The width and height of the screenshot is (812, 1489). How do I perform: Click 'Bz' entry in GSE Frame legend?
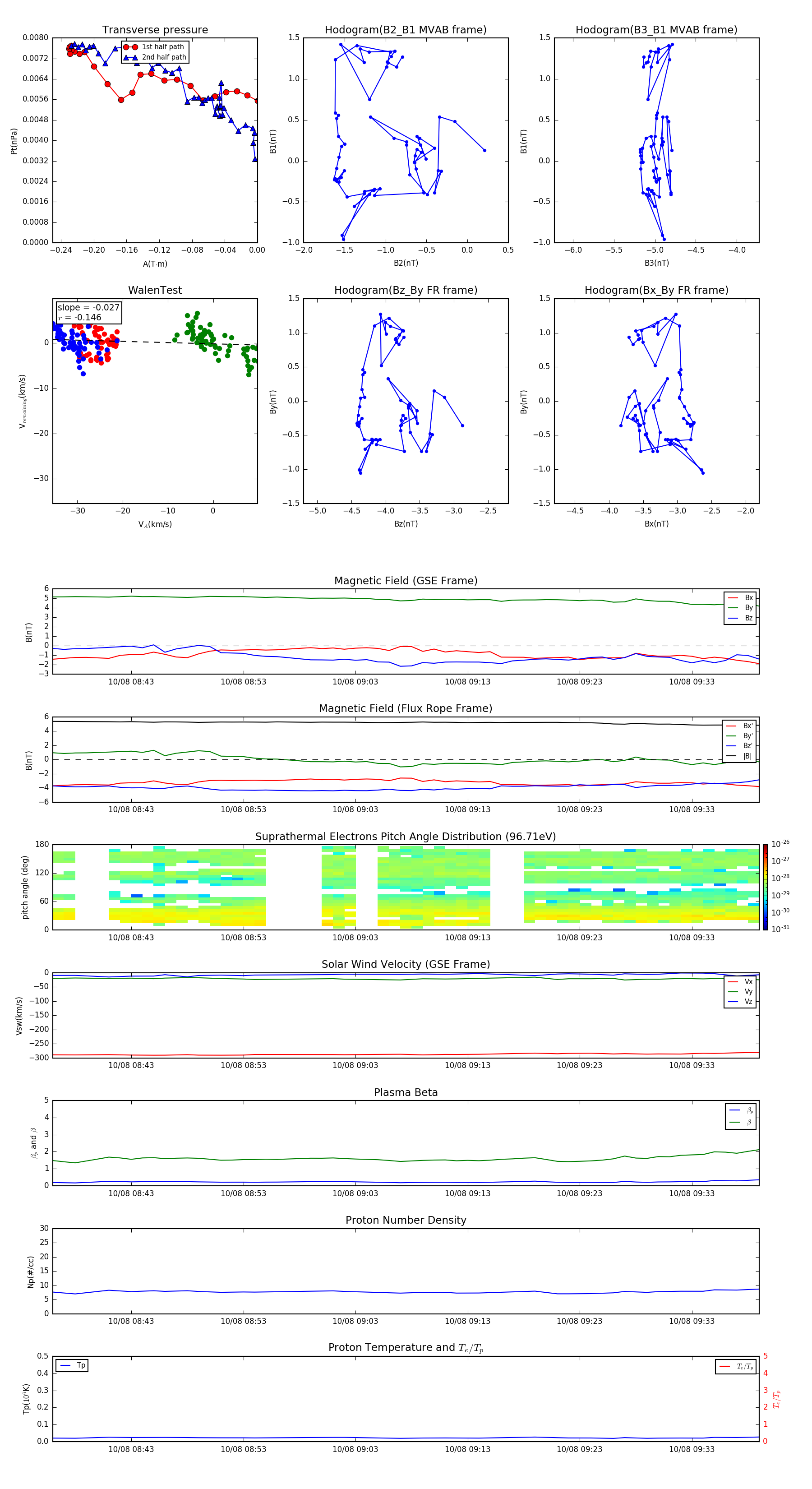coord(740,618)
